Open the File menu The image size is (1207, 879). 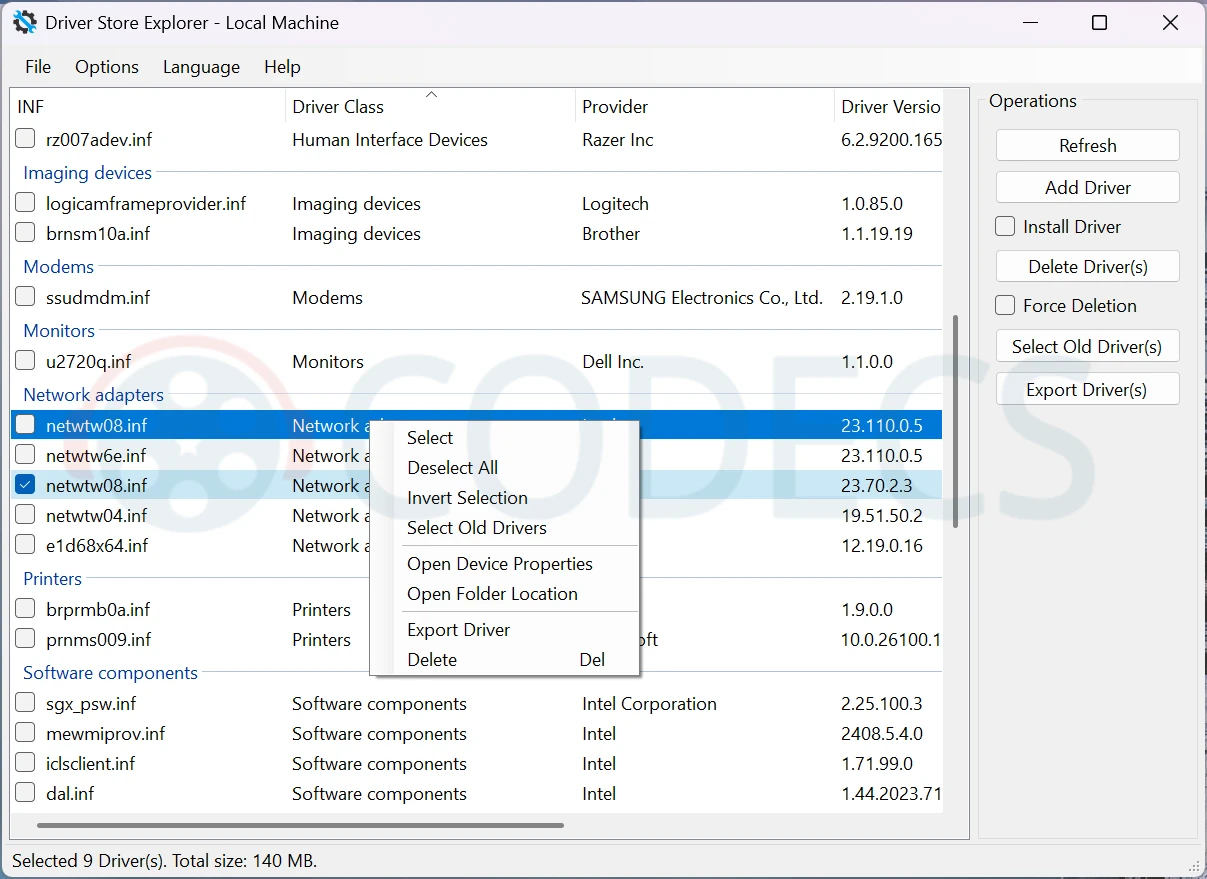tap(38, 67)
